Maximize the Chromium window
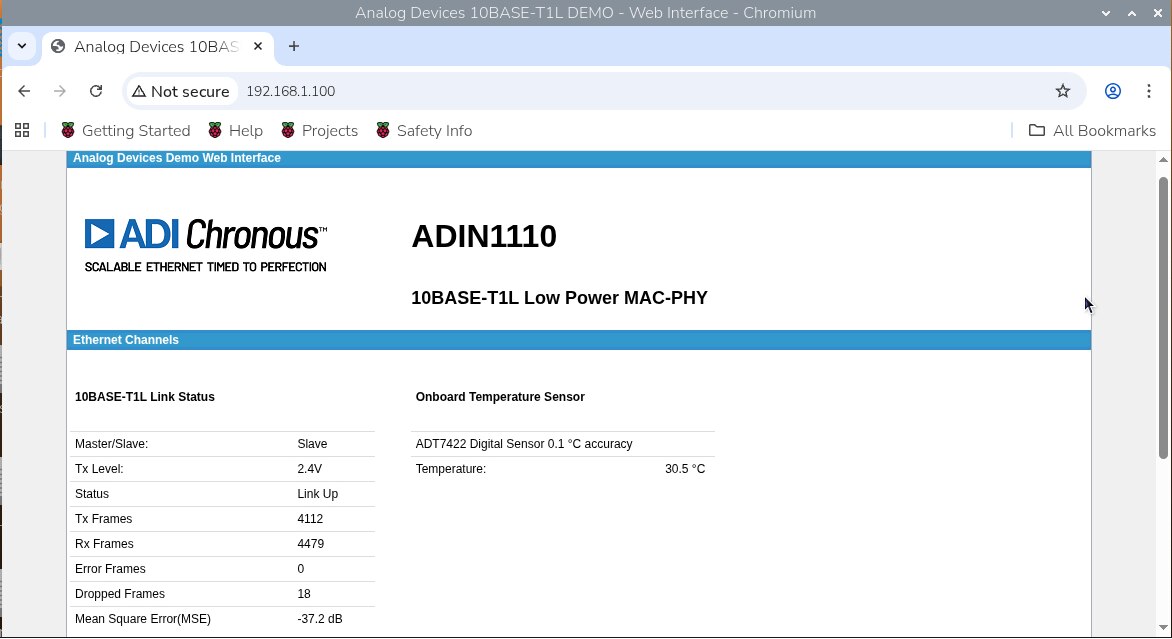1172x639 pixels. [1132, 13]
